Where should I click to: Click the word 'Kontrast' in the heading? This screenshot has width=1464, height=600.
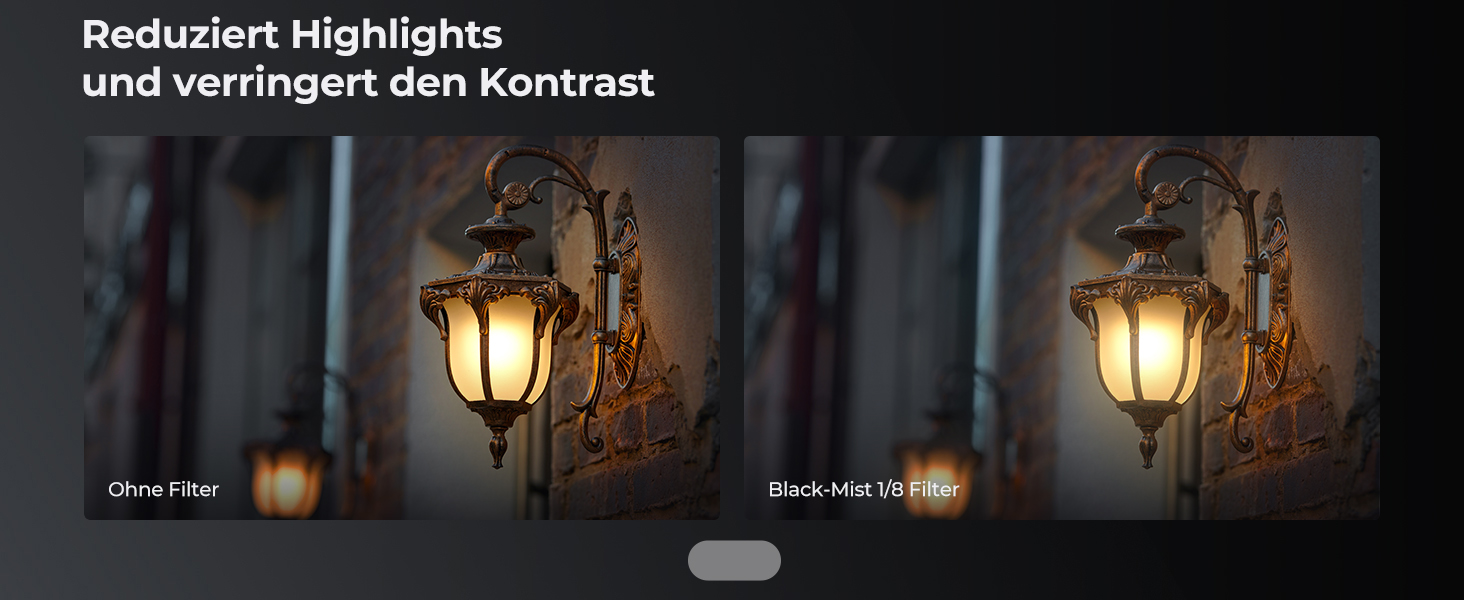point(567,83)
